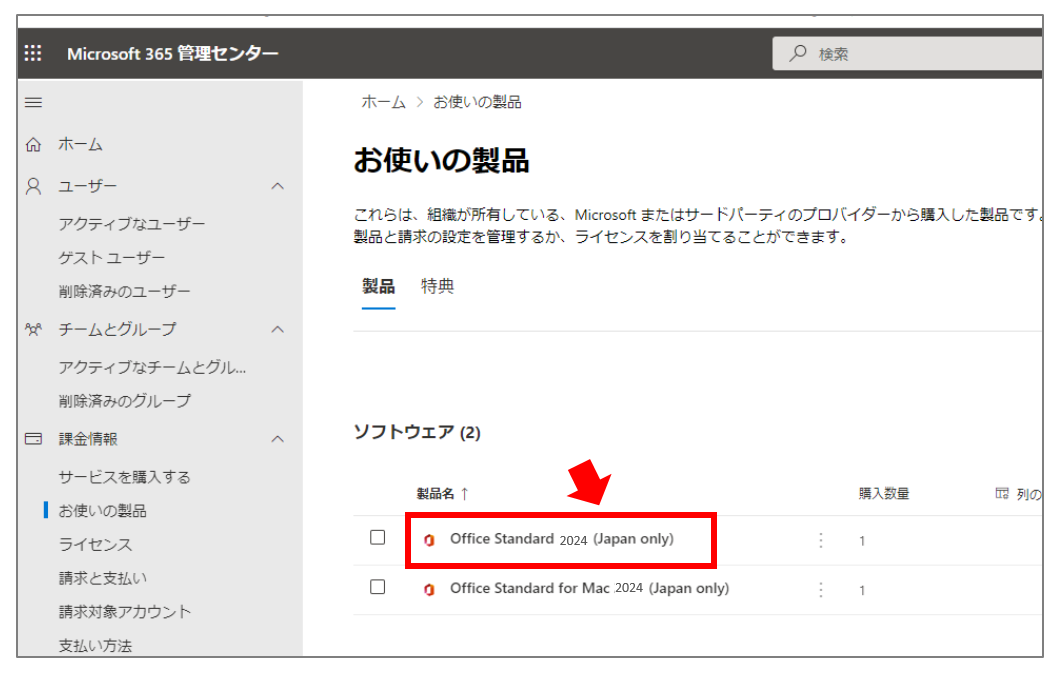The height and width of the screenshot is (673, 1056).
Task: Tick the checkbox for Office Standard 2024
Action: point(378,538)
